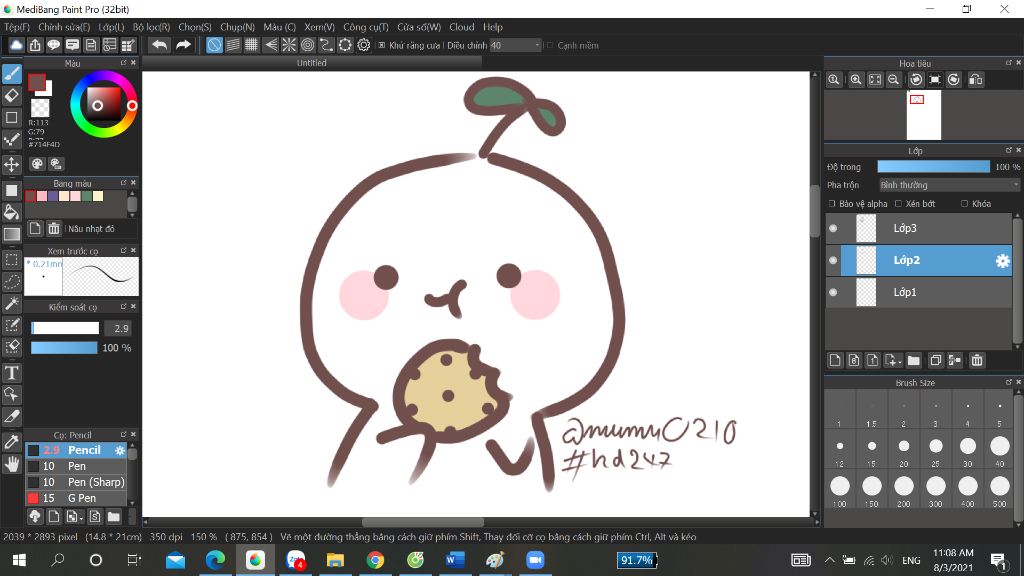Toggle Khử răng cưa anti-aliasing checkbox
Screen dimensions: 1024x576
point(382,45)
